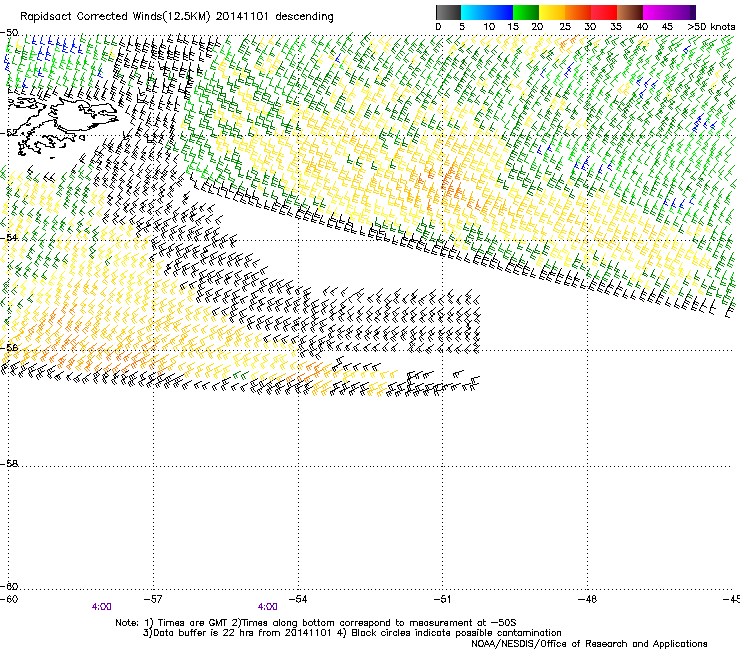The image size is (740, 650).
Task: Click the note 'Times are GMT'
Action: 193,623
